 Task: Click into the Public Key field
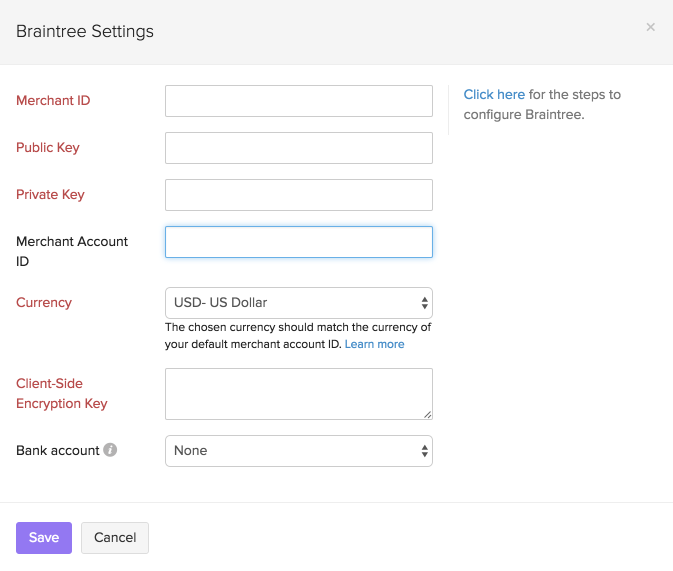point(298,148)
